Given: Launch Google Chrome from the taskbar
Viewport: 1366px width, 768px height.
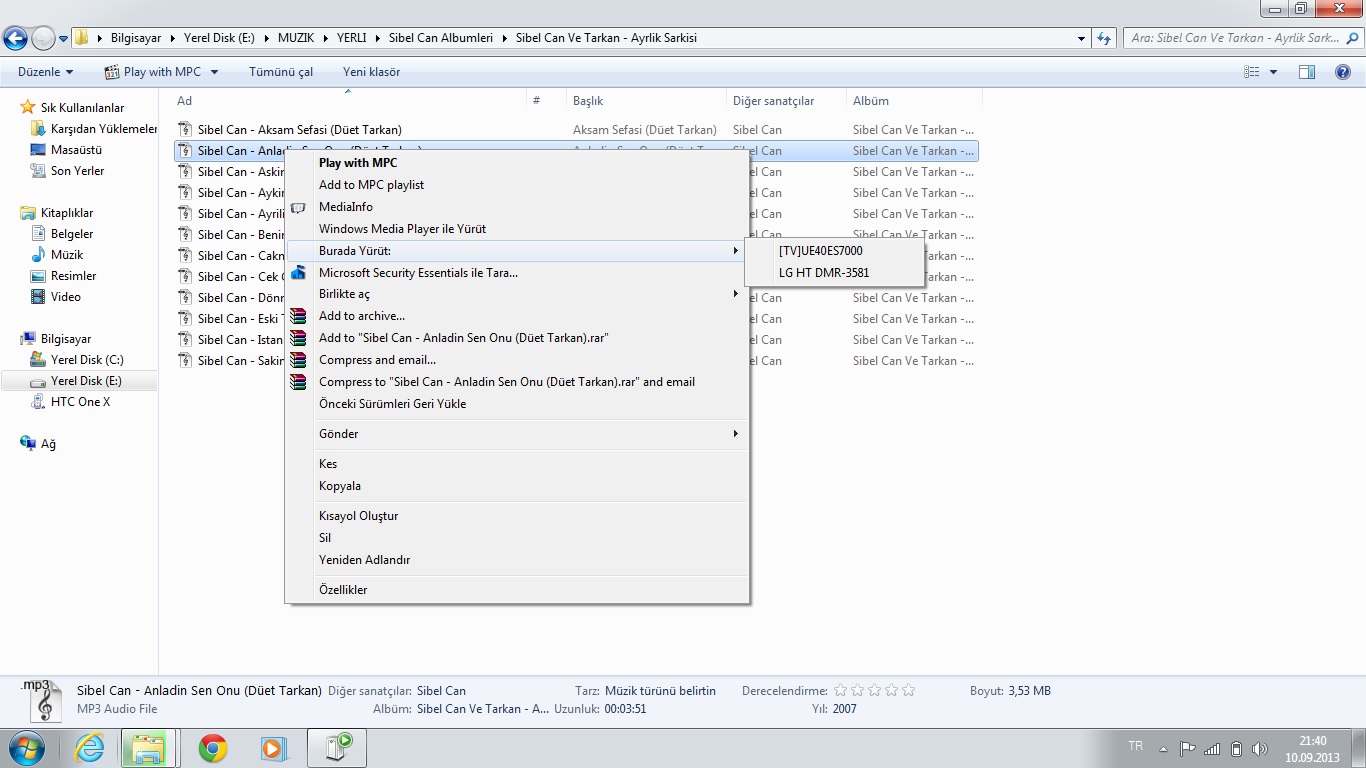Looking at the screenshot, I should [x=213, y=748].
